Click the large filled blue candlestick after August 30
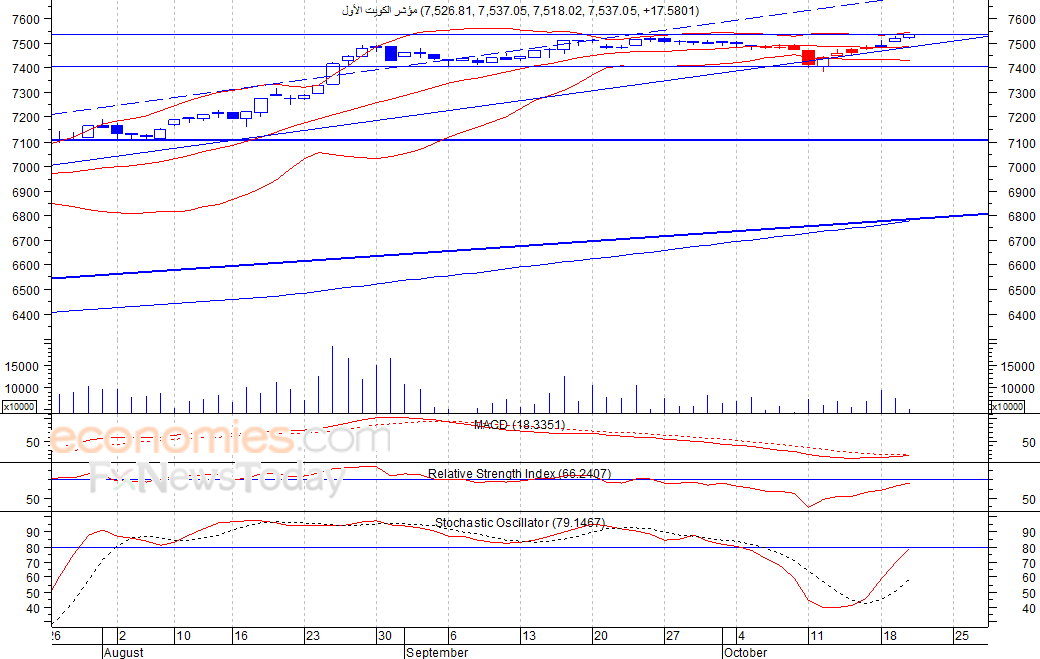Image resolution: width=1040 pixels, height=659 pixels. click(x=391, y=53)
